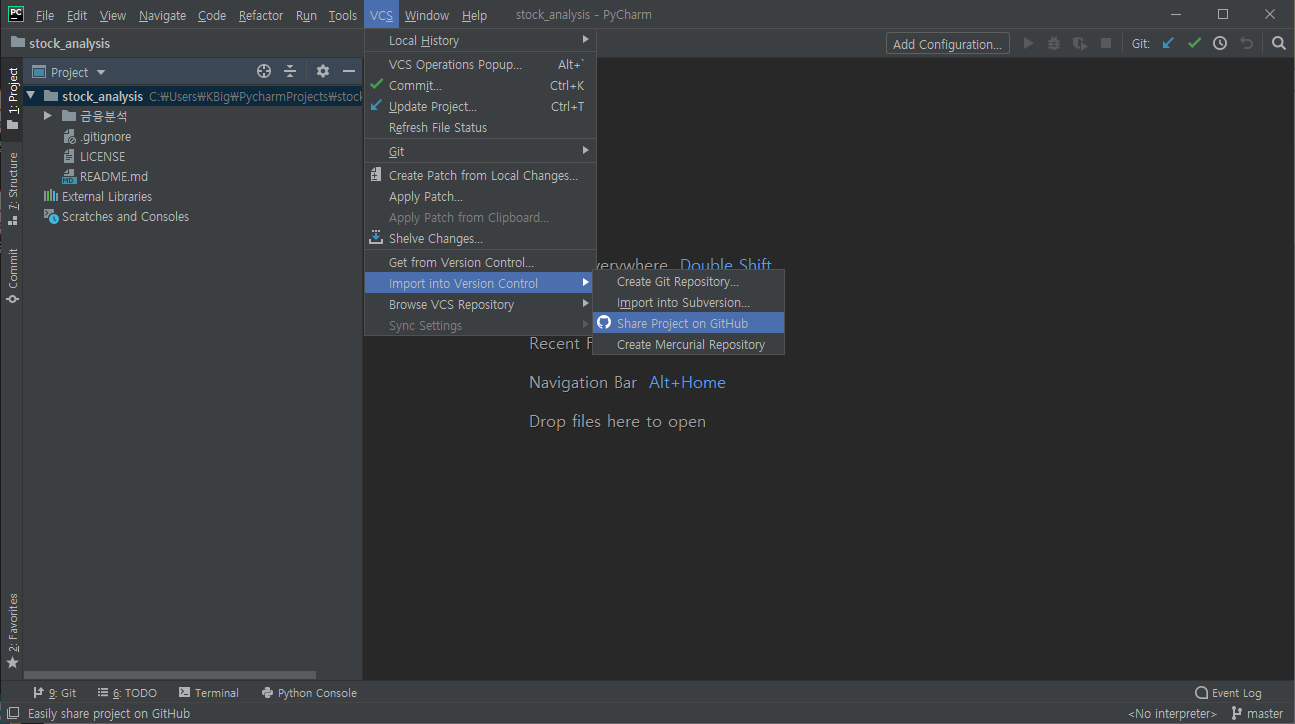Click the Git commit checkmark toolbar icon
Viewport: 1295px width, 724px height.
(x=1194, y=43)
